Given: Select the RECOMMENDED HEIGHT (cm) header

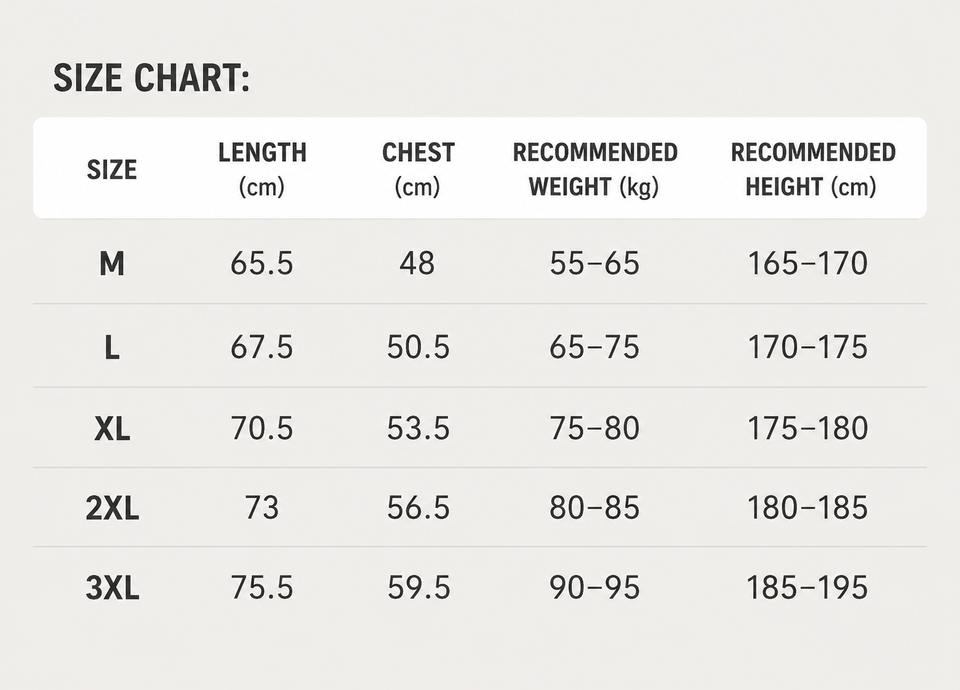Looking at the screenshot, I should click(813, 170).
